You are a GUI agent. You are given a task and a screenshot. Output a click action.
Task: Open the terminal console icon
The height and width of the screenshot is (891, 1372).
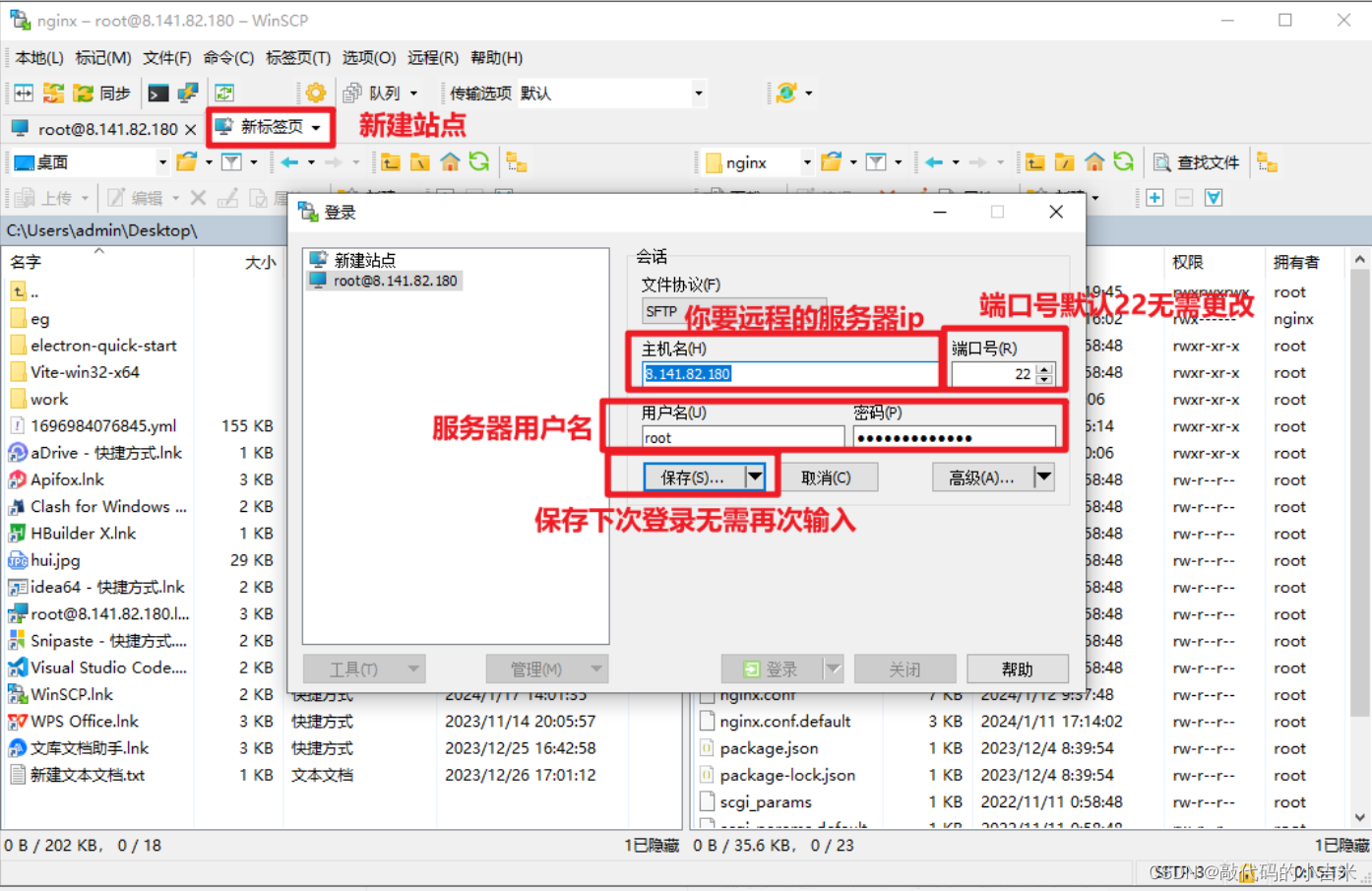point(157,94)
